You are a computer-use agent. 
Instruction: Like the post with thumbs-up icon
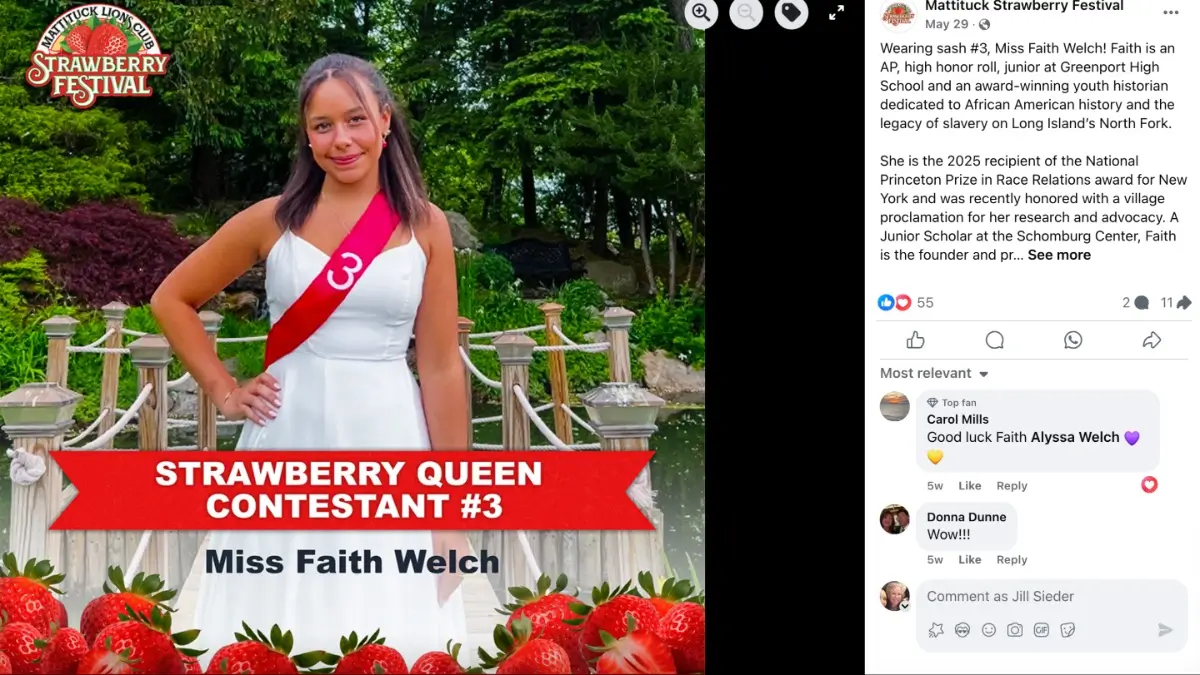pyautogui.click(x=915, y=340)
